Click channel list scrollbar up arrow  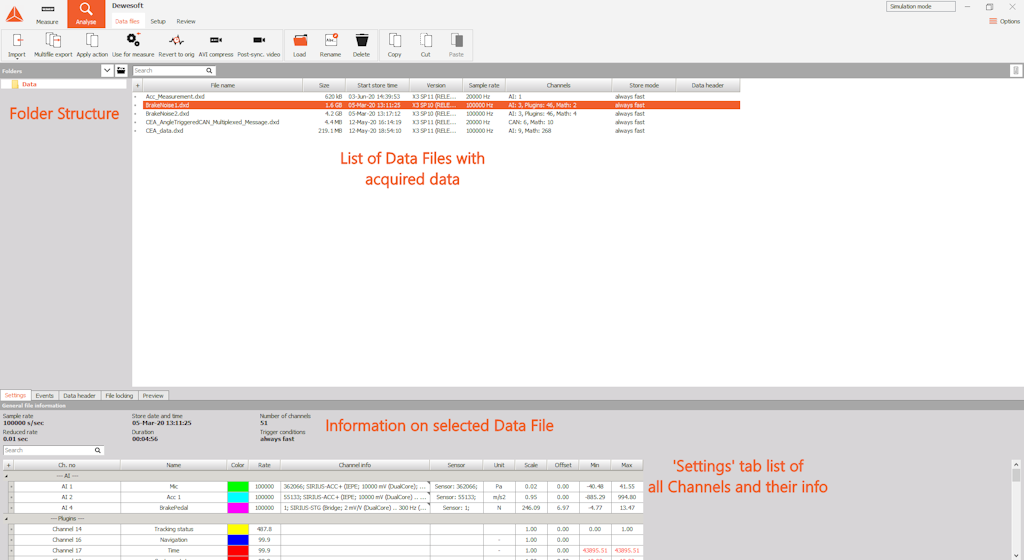(x=1016, y=464)
